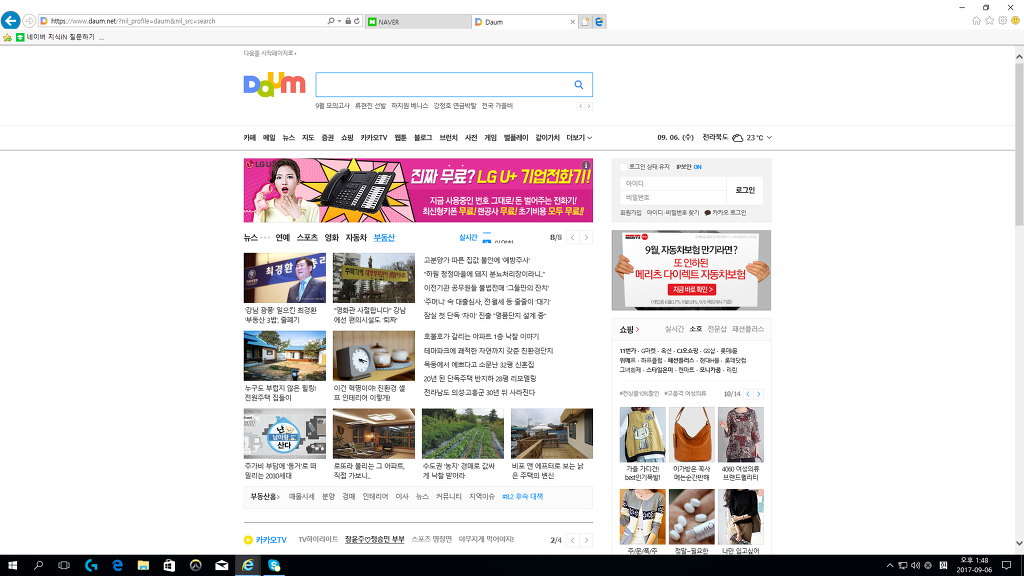Click the 로그인 button
The height and width of the screenshot is (576, 1024).
[x=744, y=190]
